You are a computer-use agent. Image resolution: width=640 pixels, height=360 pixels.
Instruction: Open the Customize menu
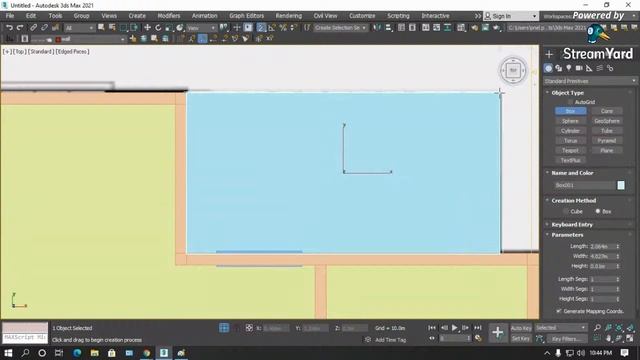[x=362, y=16]
